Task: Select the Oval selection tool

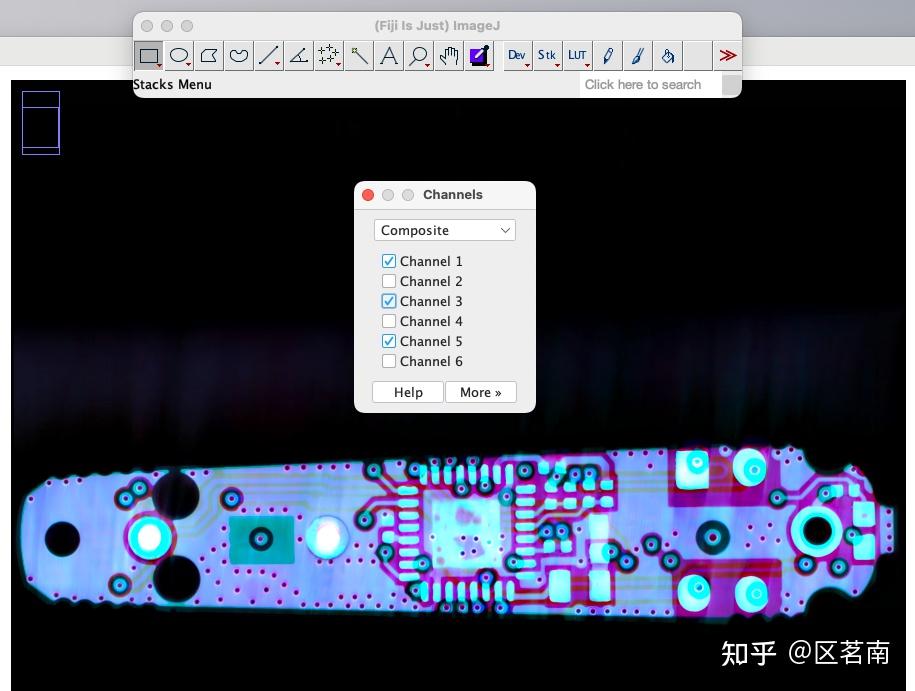Action: (x=177, y=55)
